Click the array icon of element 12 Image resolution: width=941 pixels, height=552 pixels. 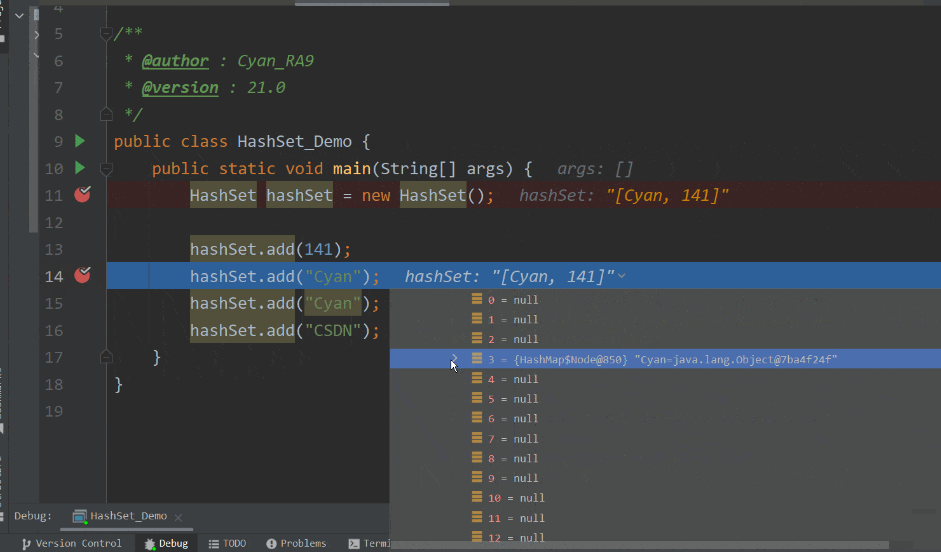point(477,536)
